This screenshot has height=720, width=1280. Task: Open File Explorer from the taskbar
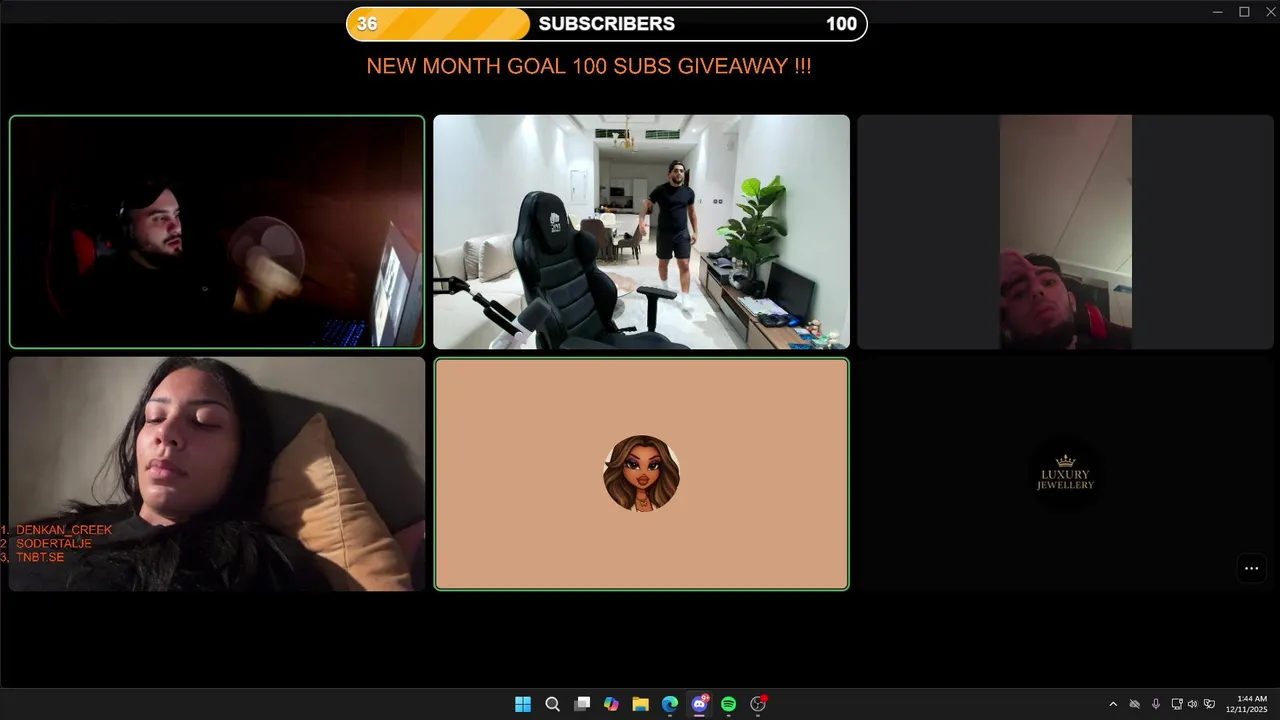[640, 704]
